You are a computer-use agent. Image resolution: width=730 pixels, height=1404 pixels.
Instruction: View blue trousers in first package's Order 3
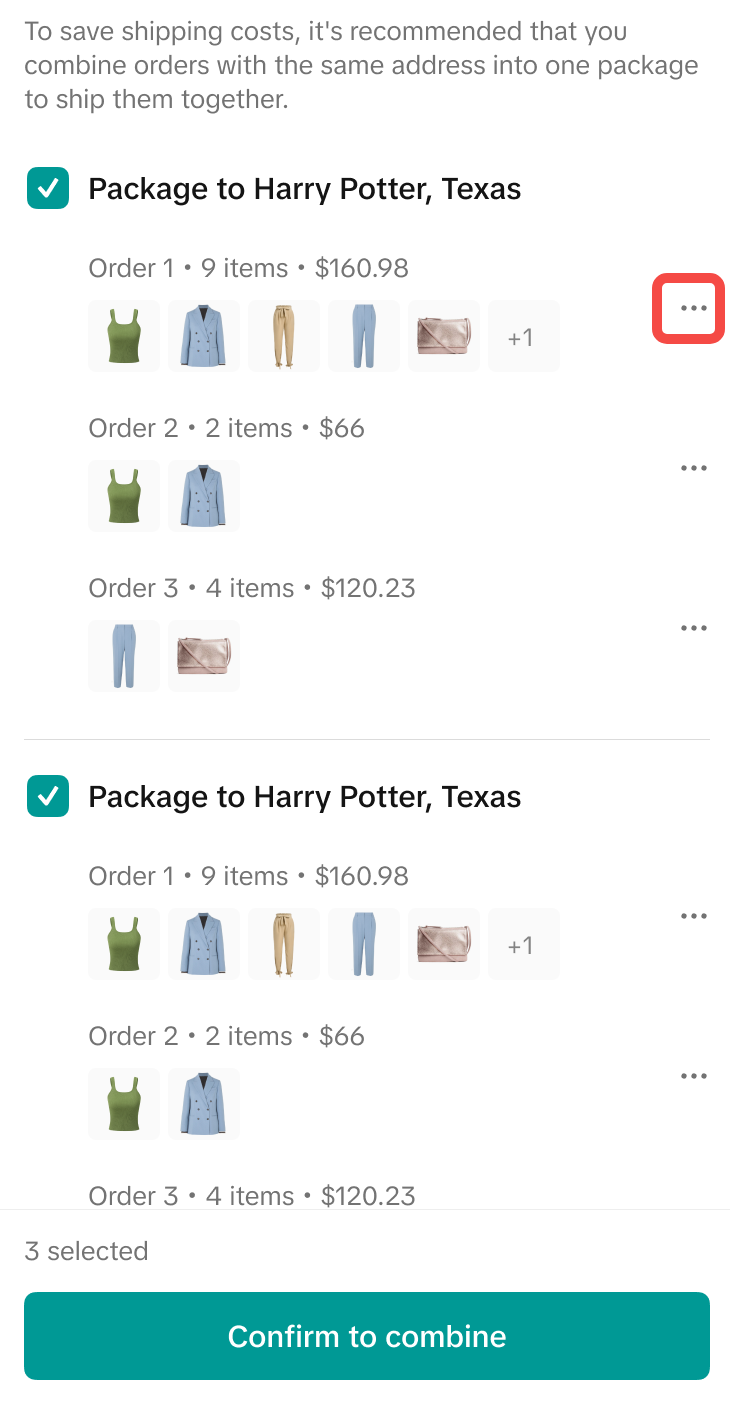point(124,656)
